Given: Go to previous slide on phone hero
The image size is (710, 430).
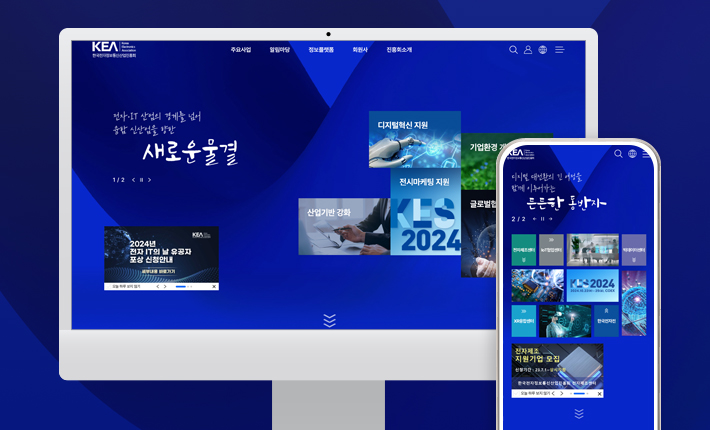Looking at the screenshot, I should point(535,219).
